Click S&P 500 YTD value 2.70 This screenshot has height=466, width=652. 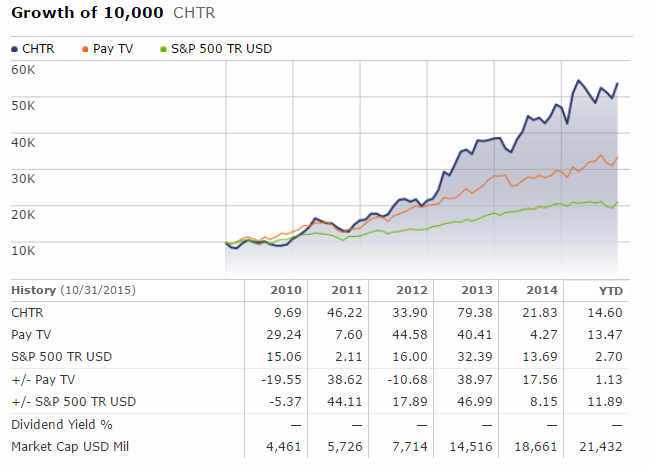(x=609, y=357)
